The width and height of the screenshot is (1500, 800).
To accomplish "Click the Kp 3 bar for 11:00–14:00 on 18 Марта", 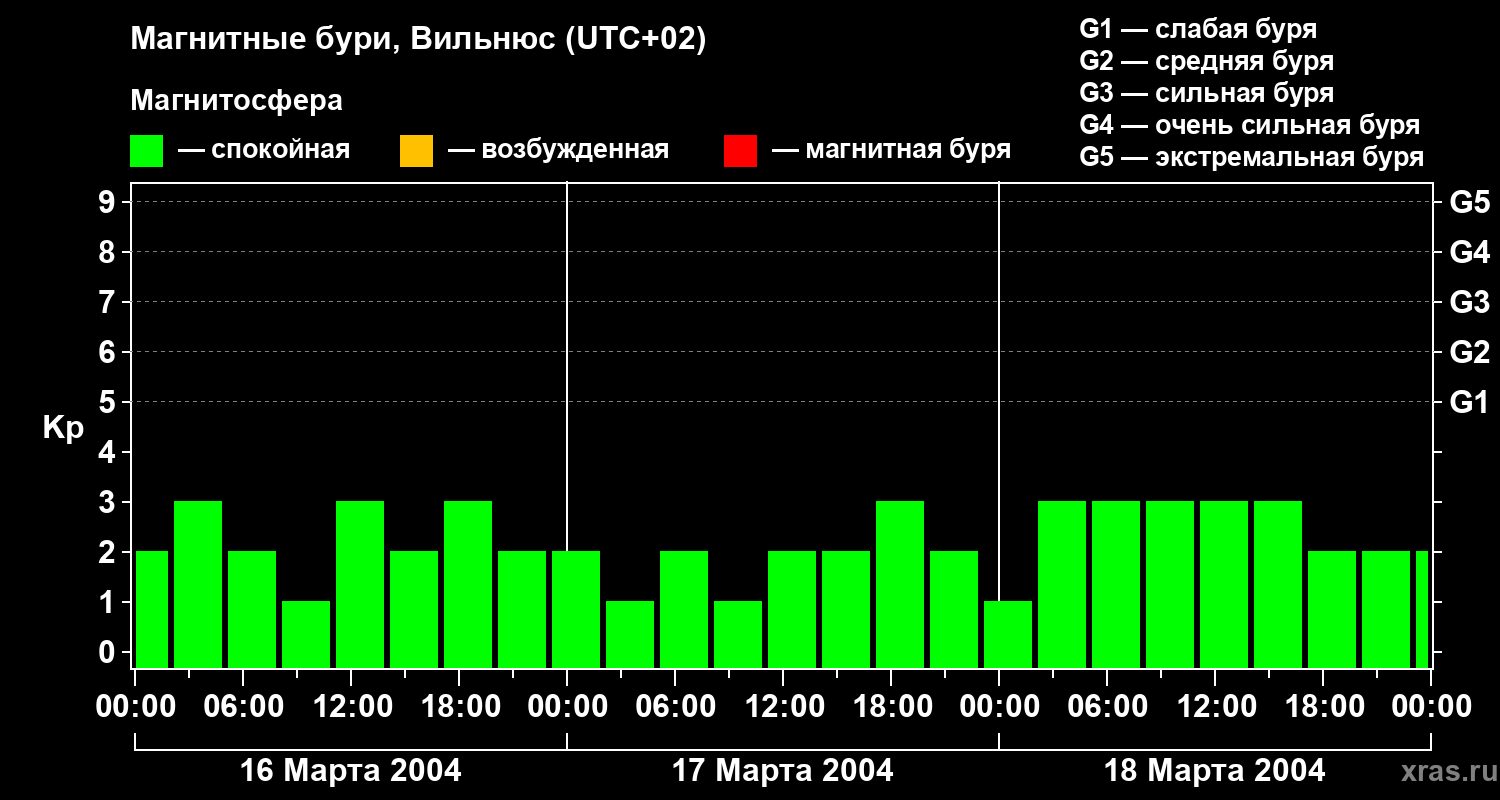I will tap(1224, 584).
